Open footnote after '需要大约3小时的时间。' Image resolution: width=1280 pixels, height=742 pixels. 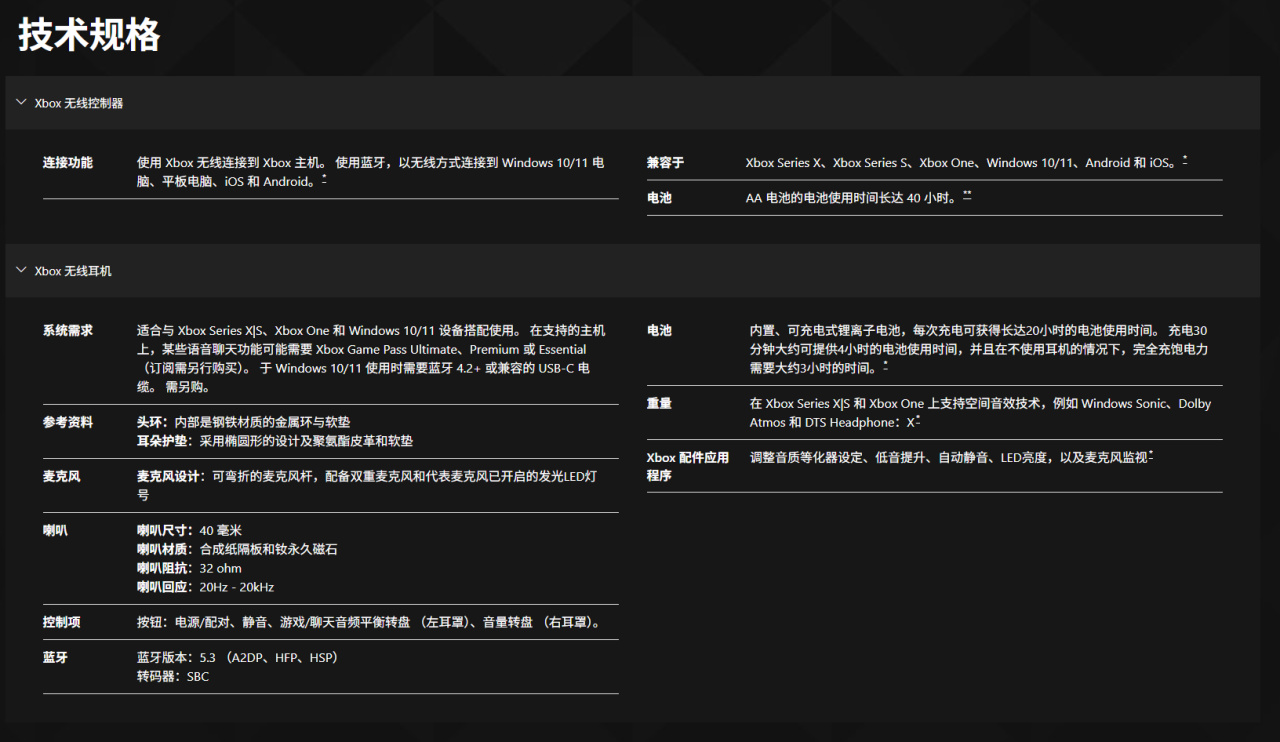(x=886, y=366)
